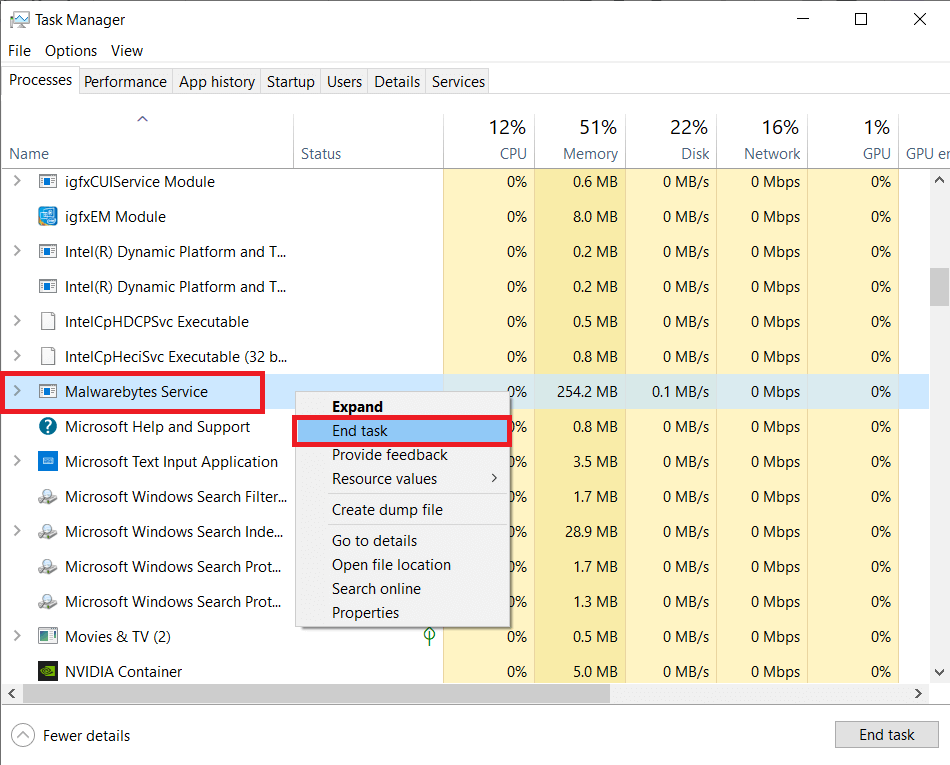Choose Create dump file in context menu
This screenshot has width=950, height=765.
(402, 510)
